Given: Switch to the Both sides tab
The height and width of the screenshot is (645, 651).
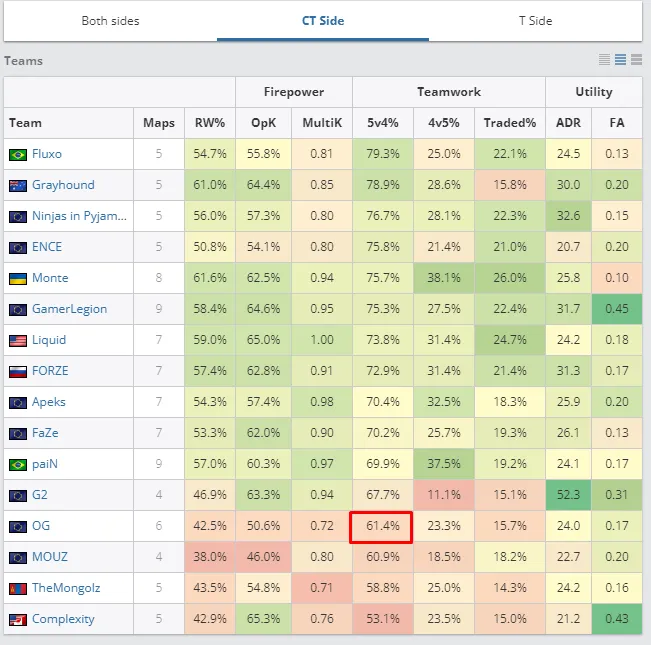Looking at the screenshot, I should click(x=110, y=21).
